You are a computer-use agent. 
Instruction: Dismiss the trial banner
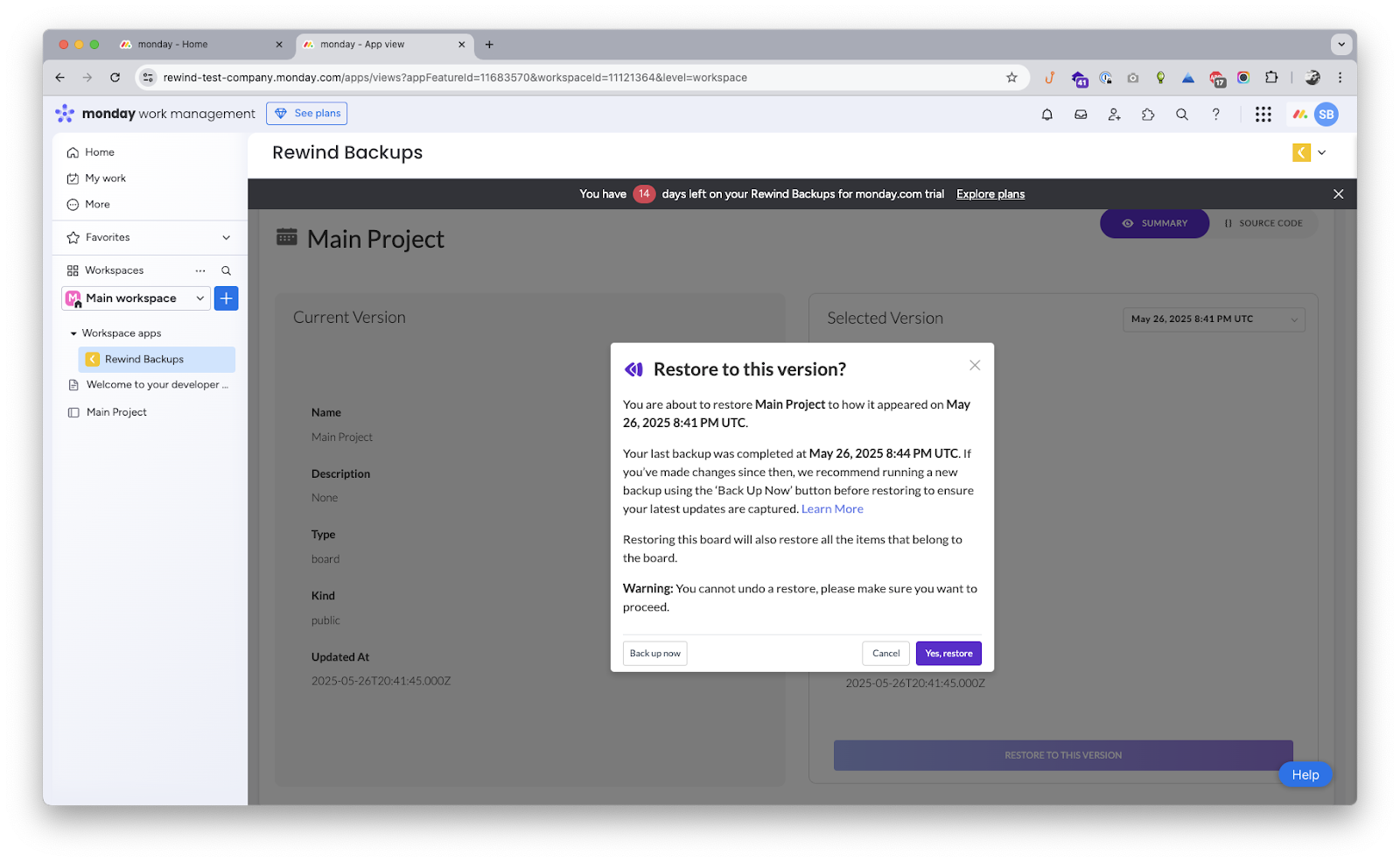1338,194
